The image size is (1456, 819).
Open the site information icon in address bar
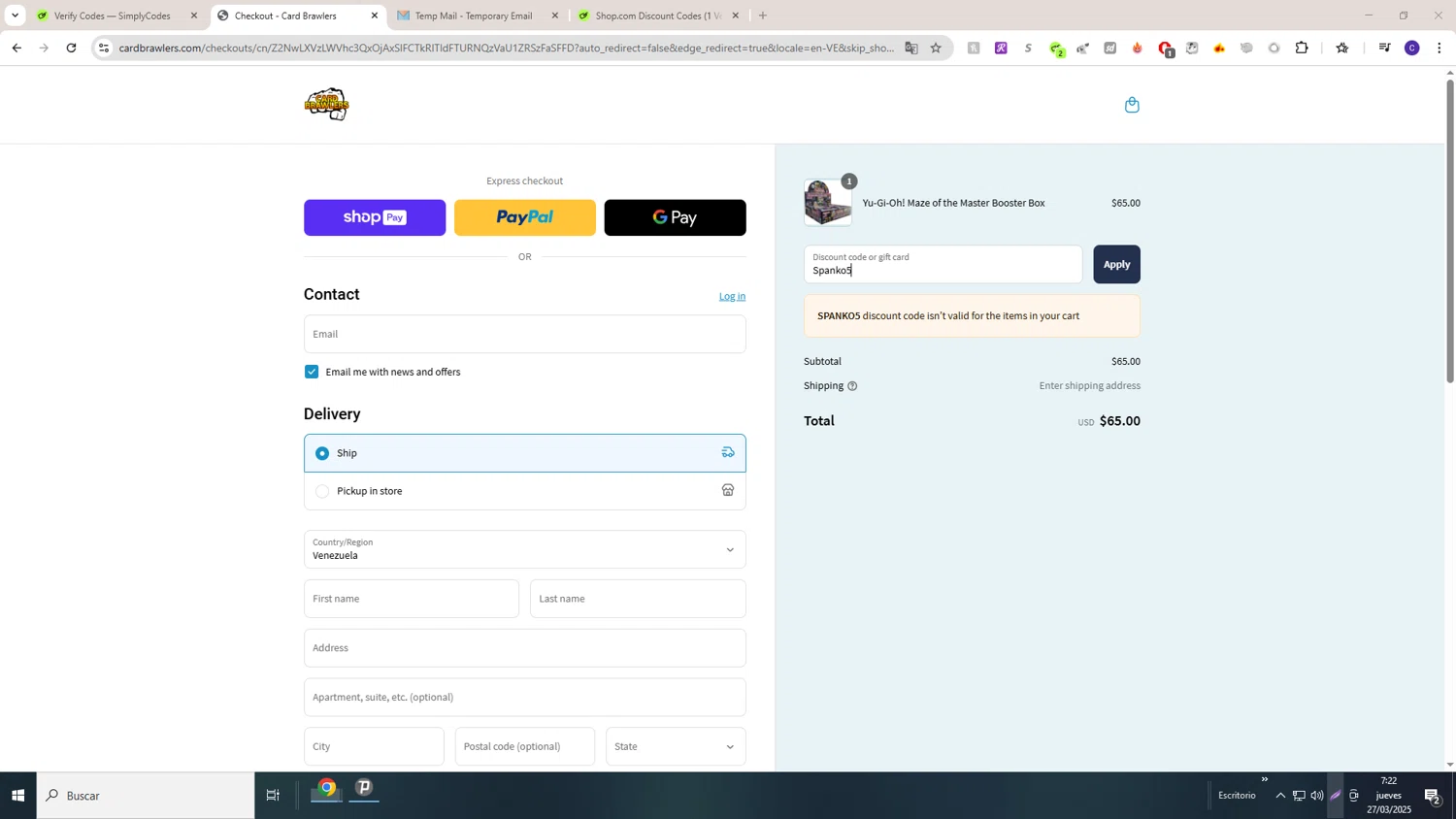[104, 48]
